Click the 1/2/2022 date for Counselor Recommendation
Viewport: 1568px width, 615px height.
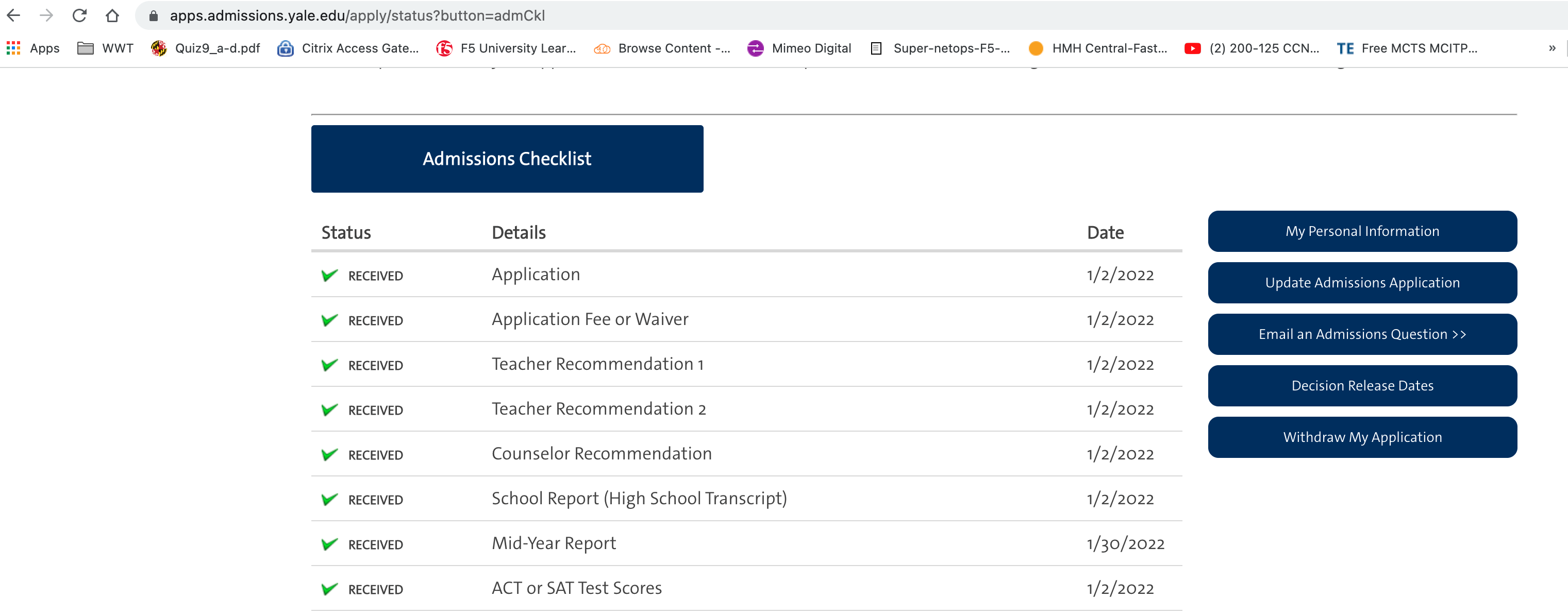click(1120, 454)
